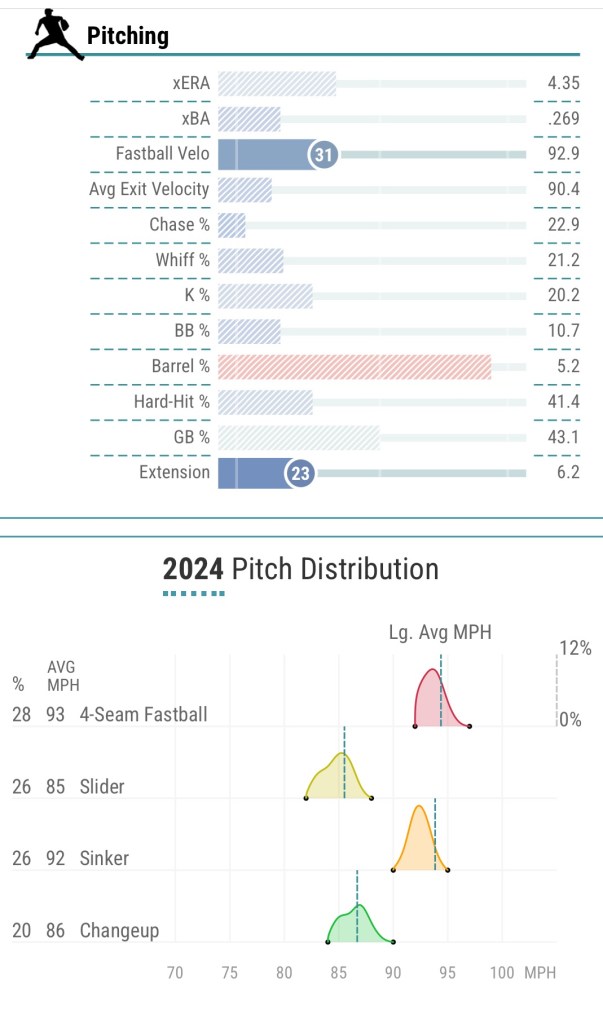Select the 4-Seam Fastball pitch label
The height and width of the screenshot is (1023, 603).
tap(144, 715)
